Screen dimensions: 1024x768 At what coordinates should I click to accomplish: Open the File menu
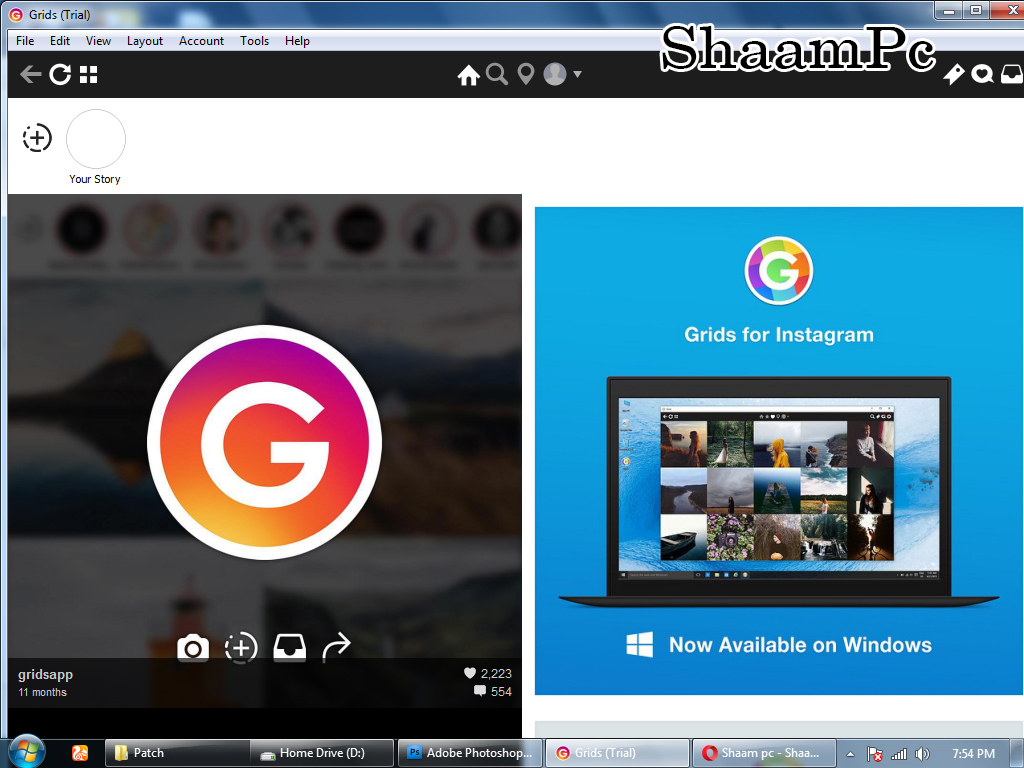tap(25, 40)
